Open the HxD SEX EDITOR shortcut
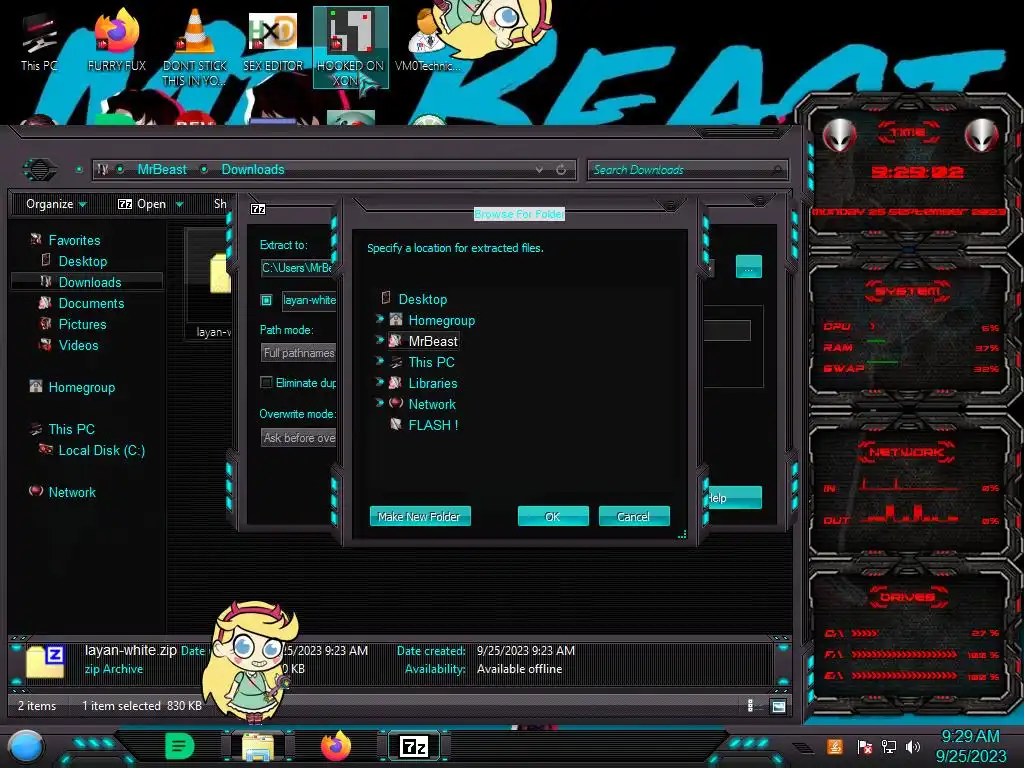The image size is (1024, 768). click(273, 42)
